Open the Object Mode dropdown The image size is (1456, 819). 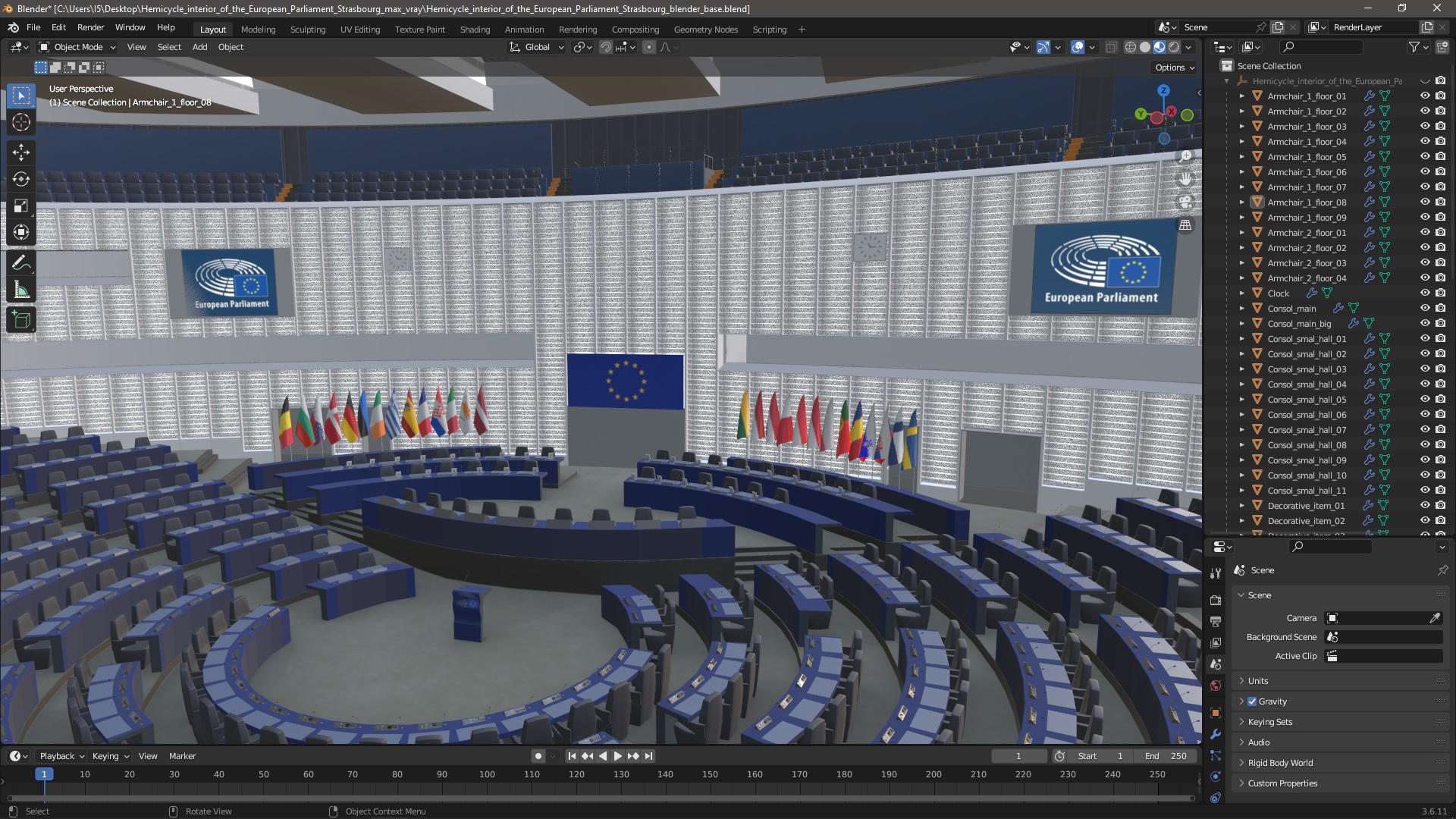point(77,47)
